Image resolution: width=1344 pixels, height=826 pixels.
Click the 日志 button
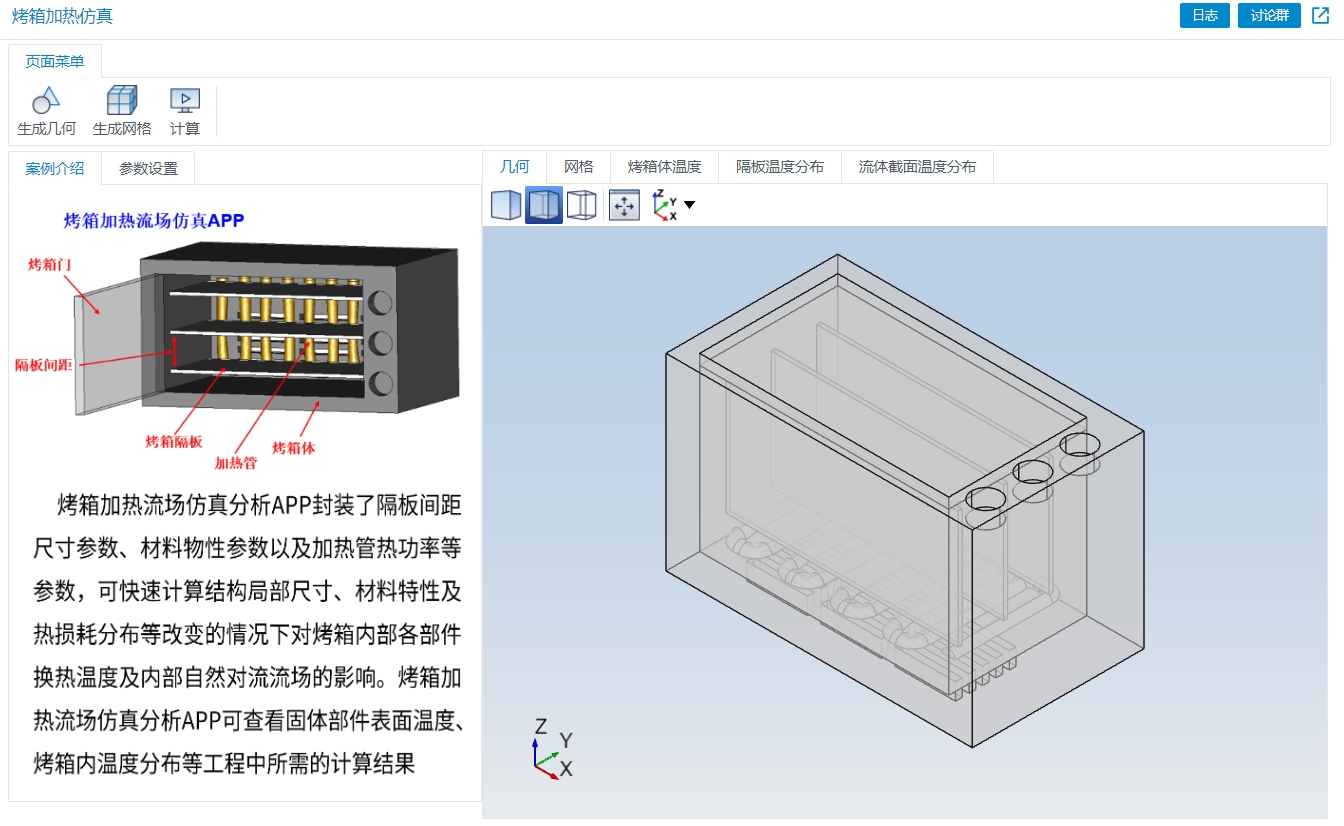1204,15
